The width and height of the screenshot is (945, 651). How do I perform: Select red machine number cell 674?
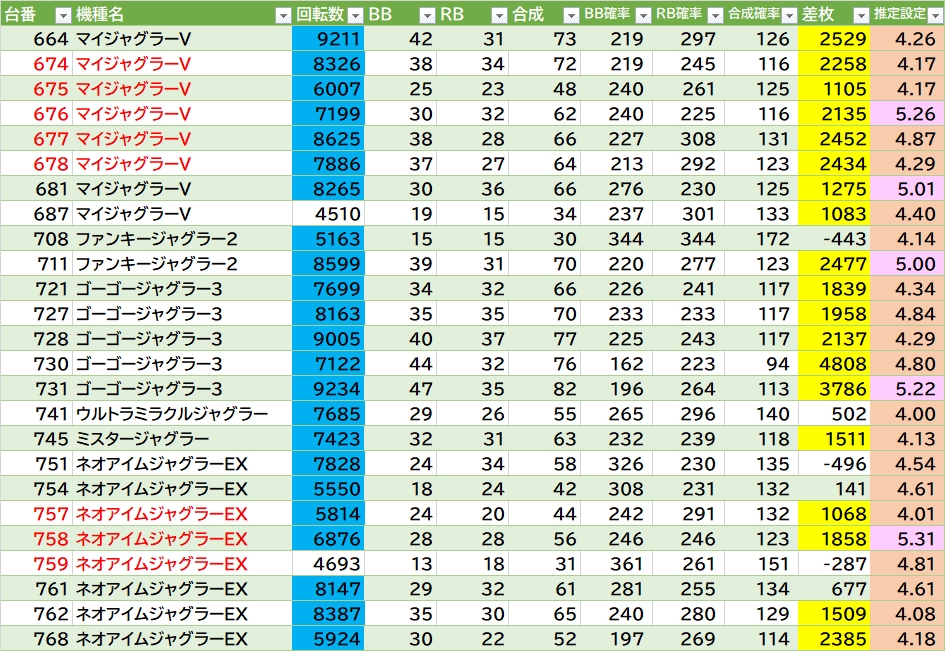(37, 64)
